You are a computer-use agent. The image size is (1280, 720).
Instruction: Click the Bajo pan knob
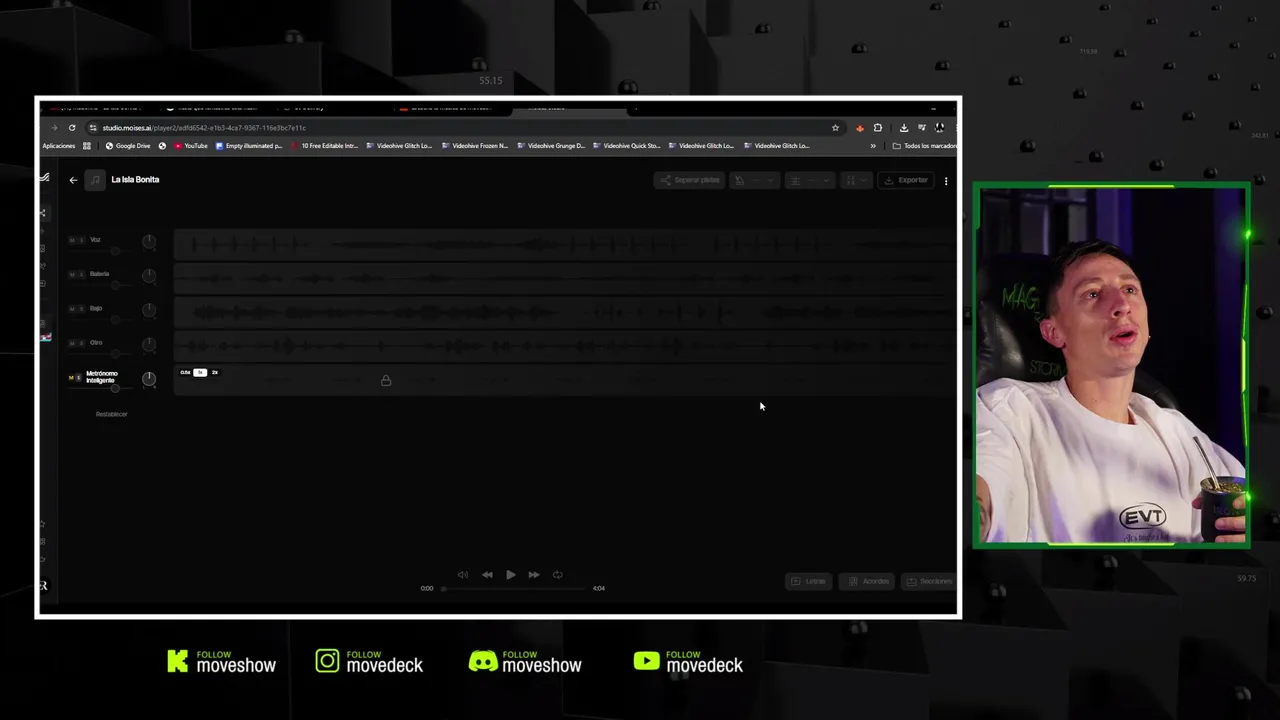pos(149,310)
